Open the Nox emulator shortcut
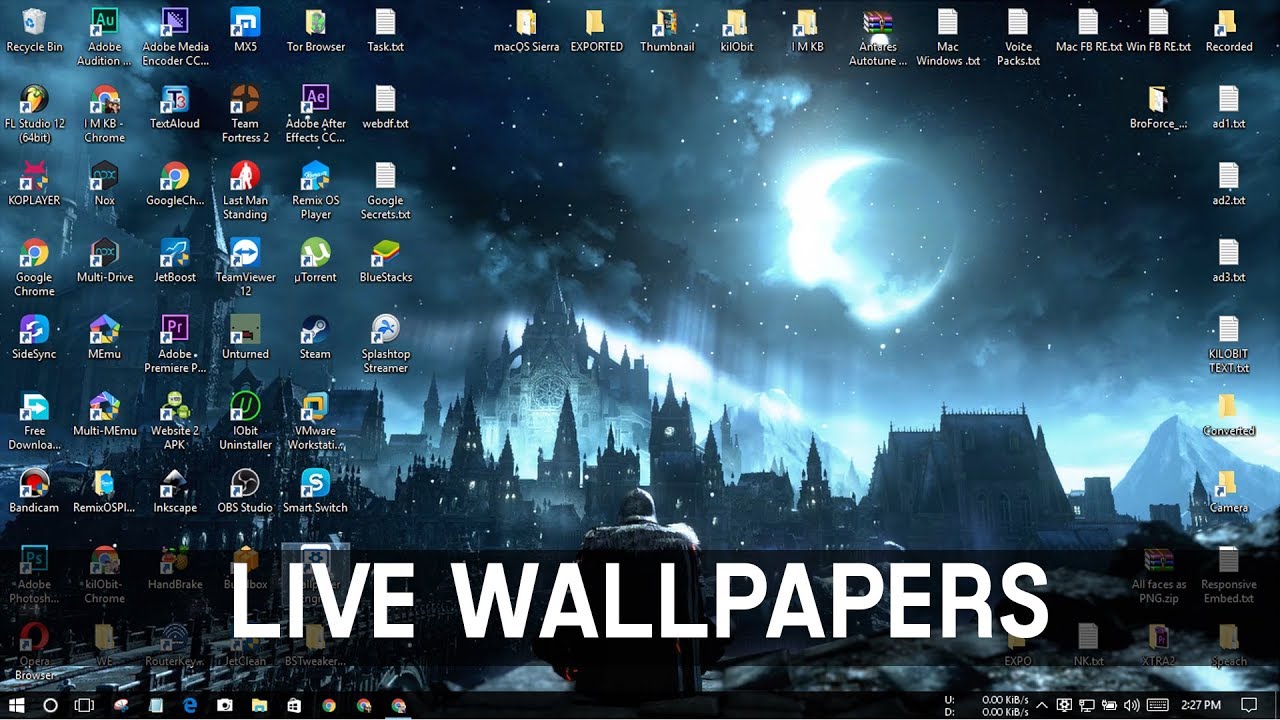1280x720 pixels. 104,184
